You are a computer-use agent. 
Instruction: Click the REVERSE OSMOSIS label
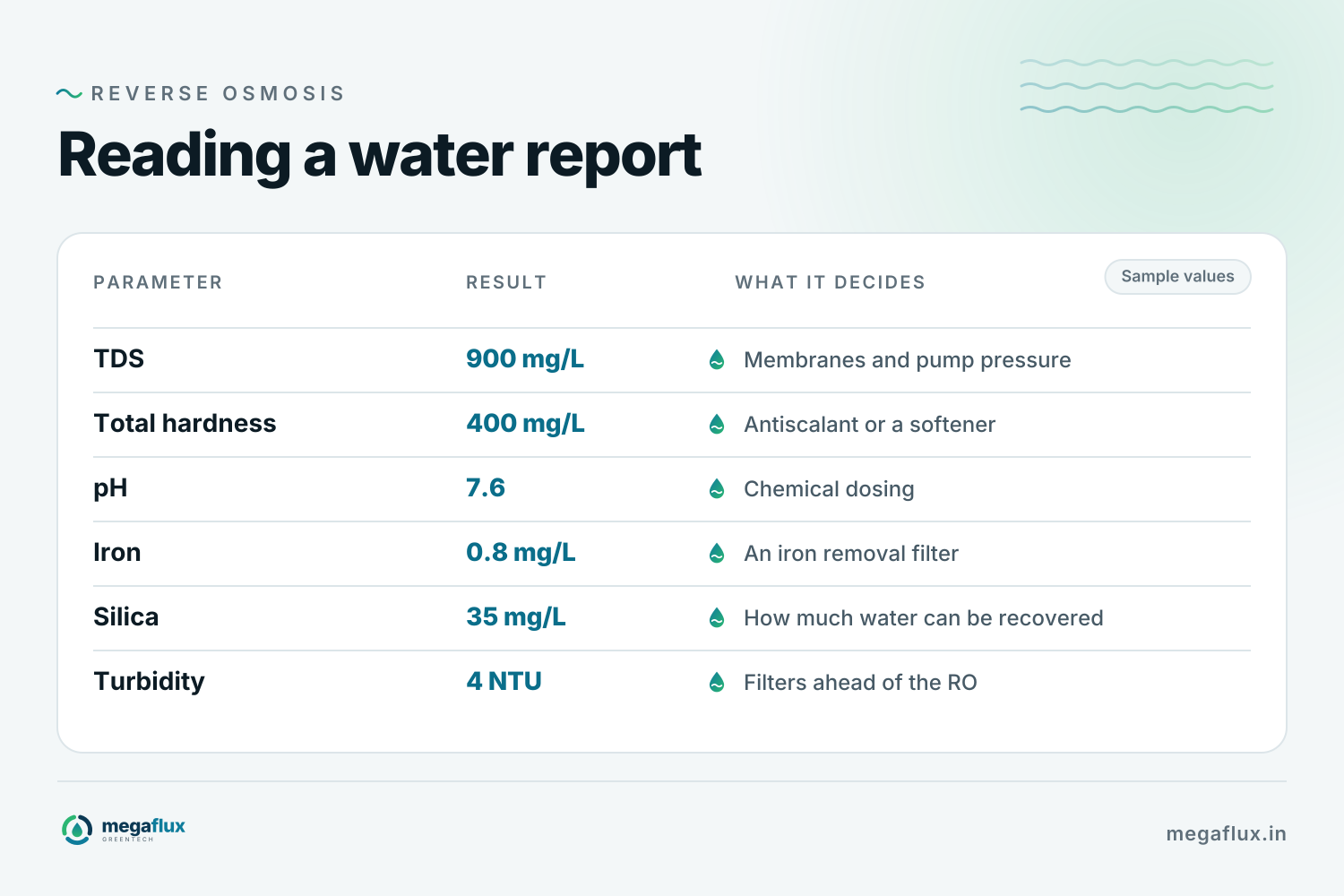click(x=218, y=93)
